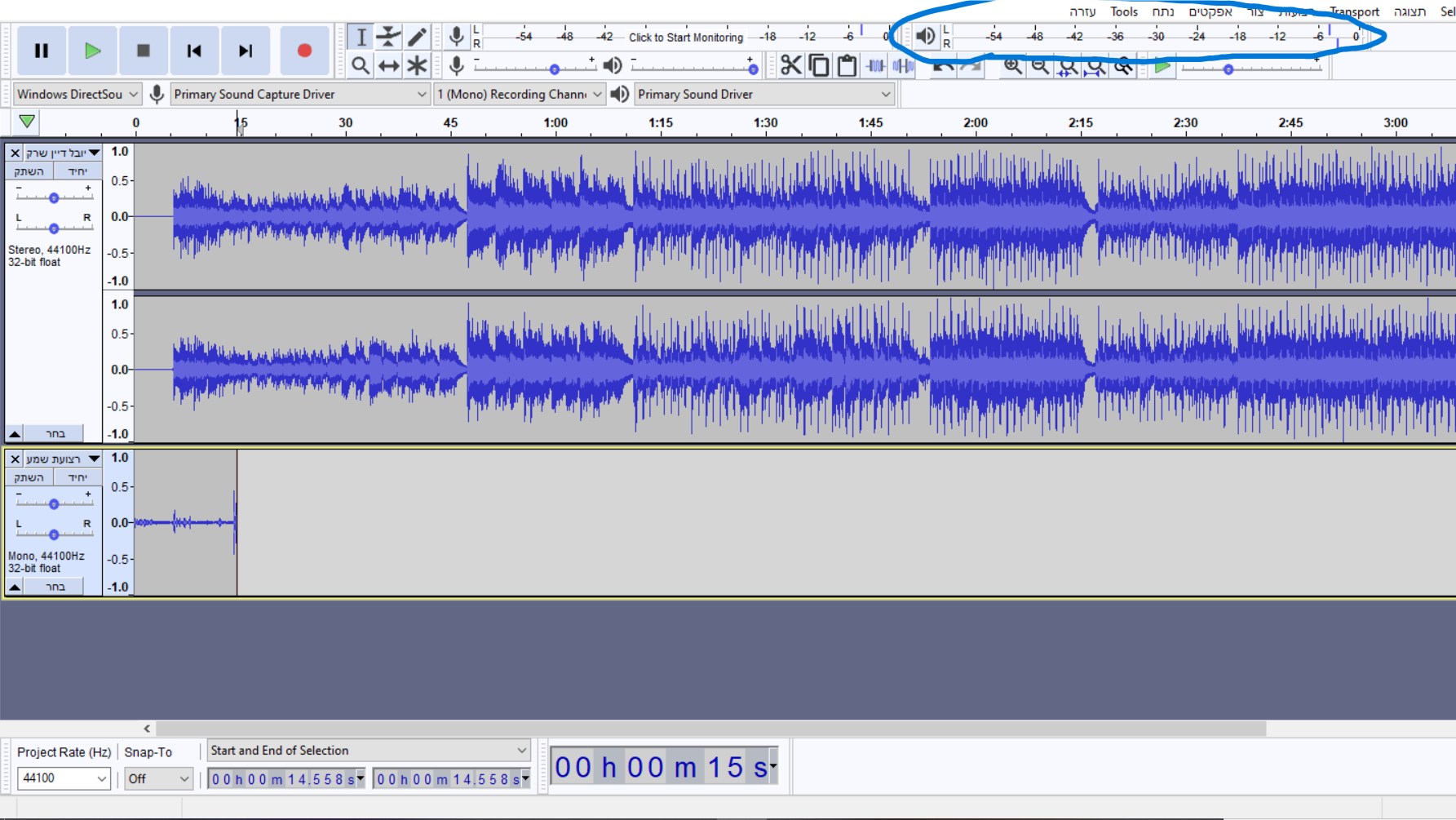
Task: Click the Zoom In magnifier button
Action: tap(1012, 66)
